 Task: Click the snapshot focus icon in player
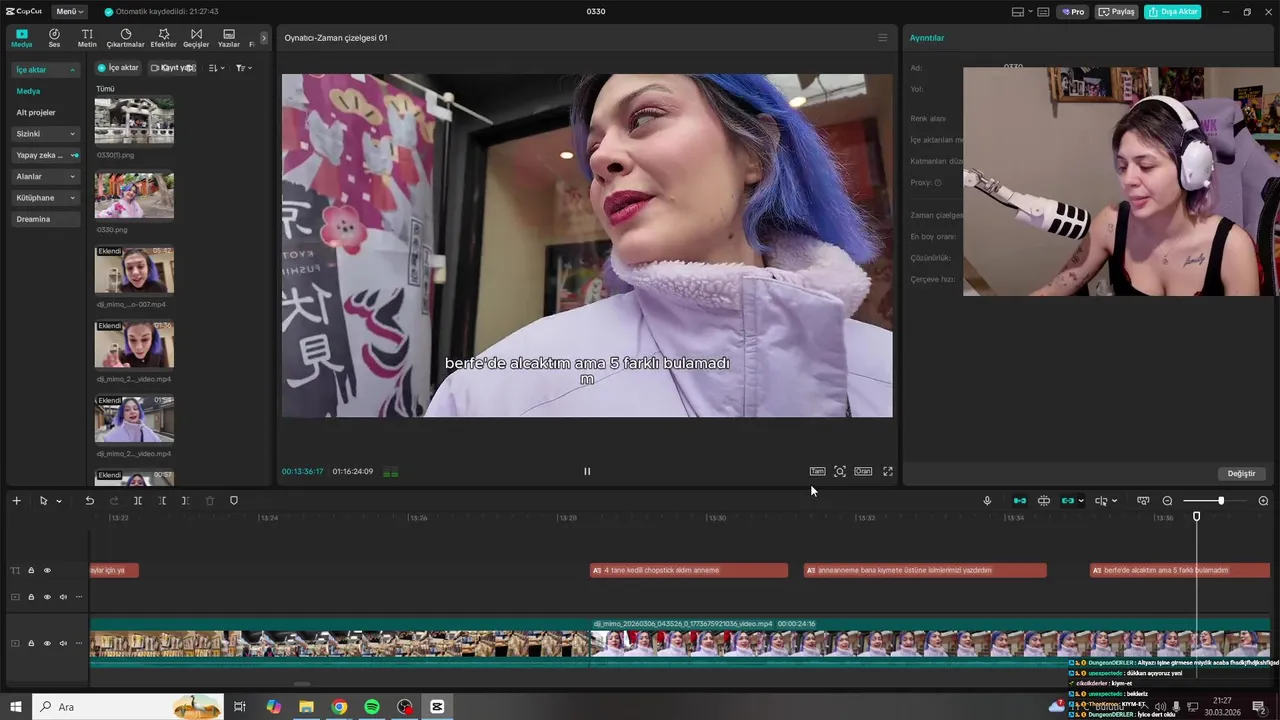pyautogui.click(x=840, y=471)
